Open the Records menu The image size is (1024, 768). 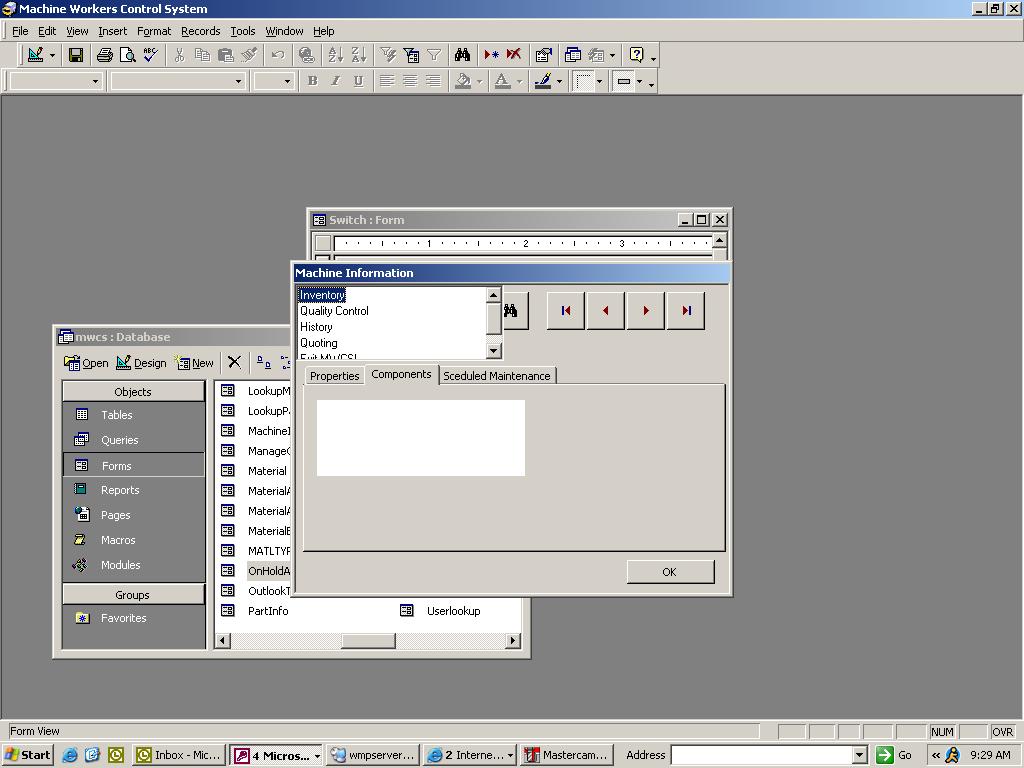[200, 31]
